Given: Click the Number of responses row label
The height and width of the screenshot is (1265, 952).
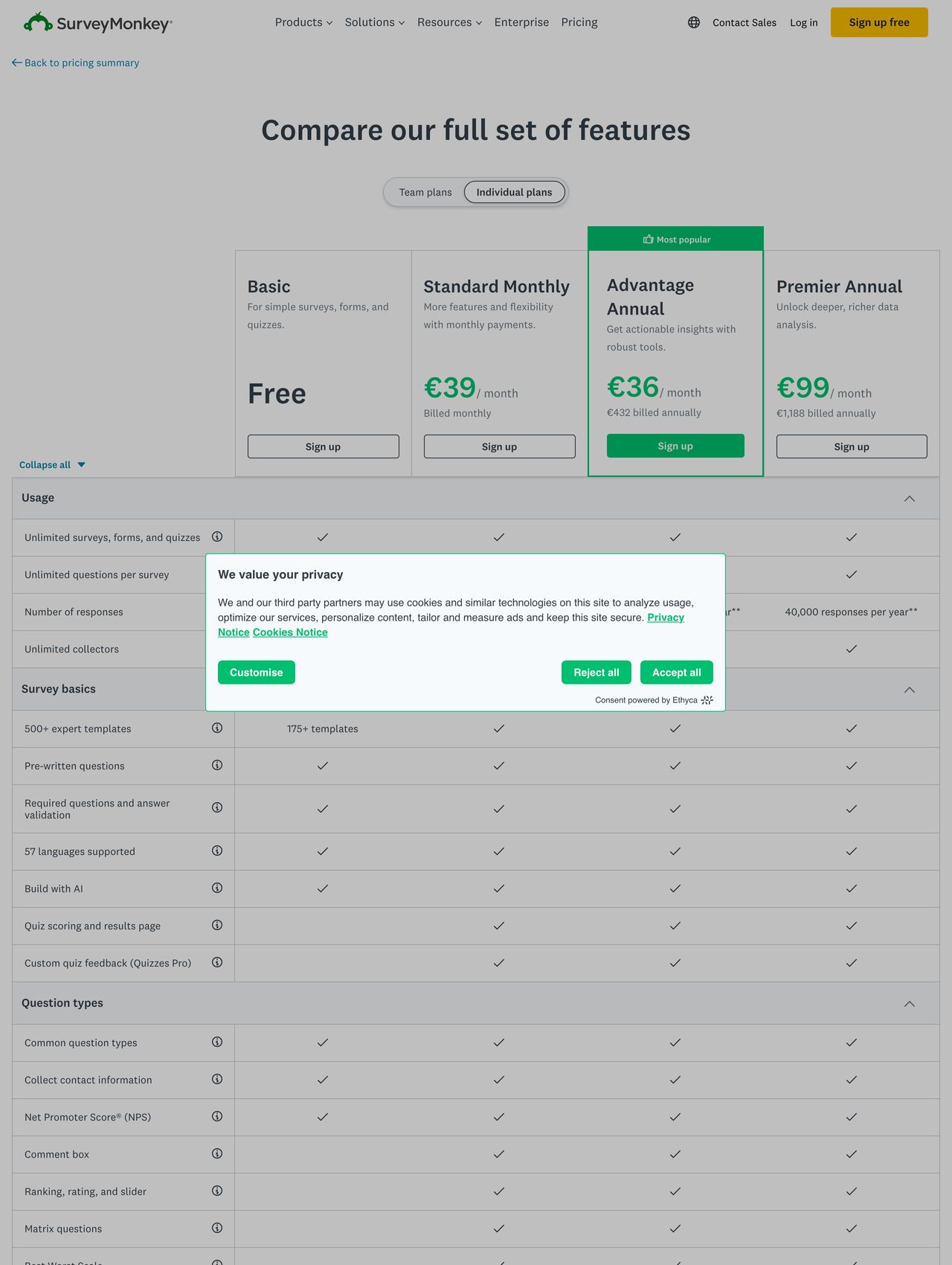Looking at the screenshot, I should pos(74,612).
